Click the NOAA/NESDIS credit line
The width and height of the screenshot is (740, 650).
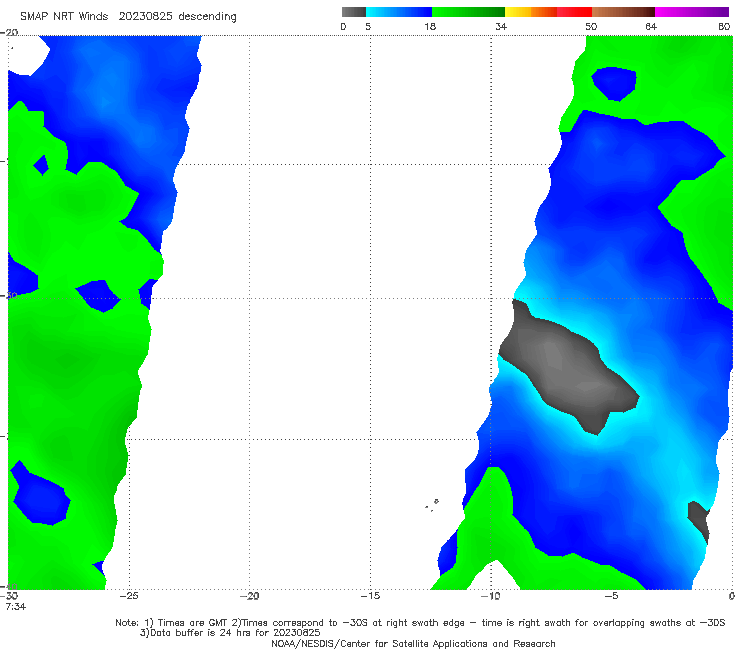click(x=413, y=643)
